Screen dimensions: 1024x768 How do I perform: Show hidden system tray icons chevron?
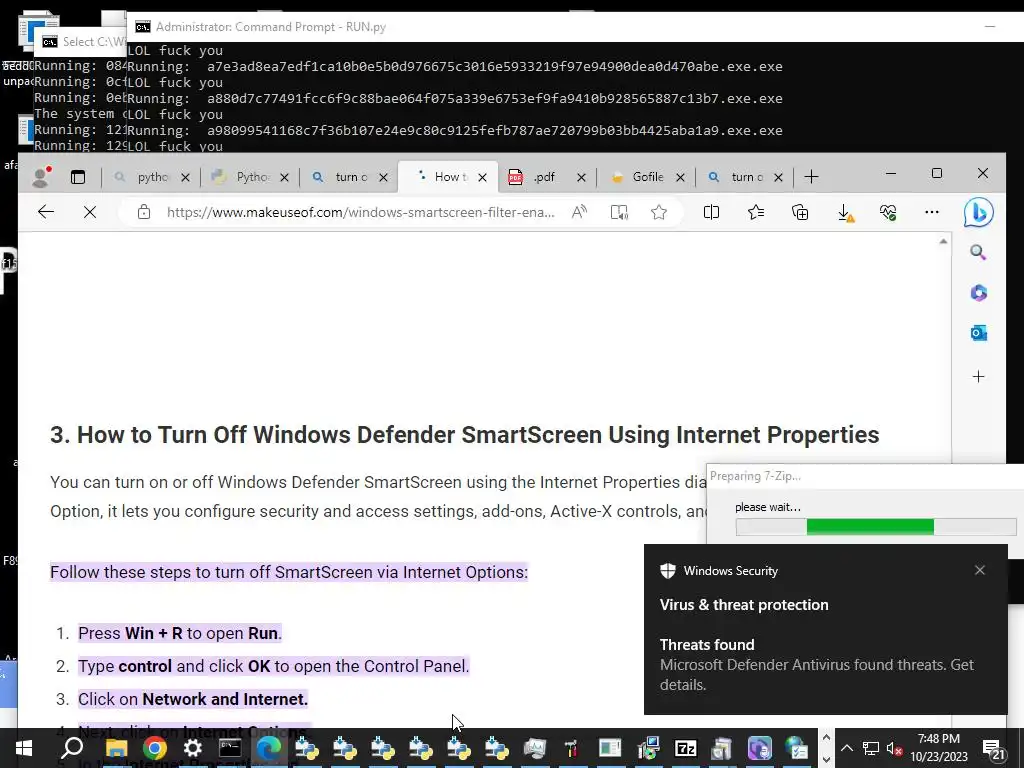[846, 748]
